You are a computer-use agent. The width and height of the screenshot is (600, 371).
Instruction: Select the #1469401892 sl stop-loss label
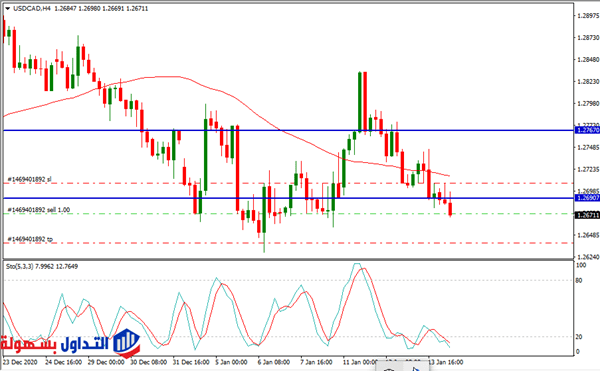(x=29, y=179)
